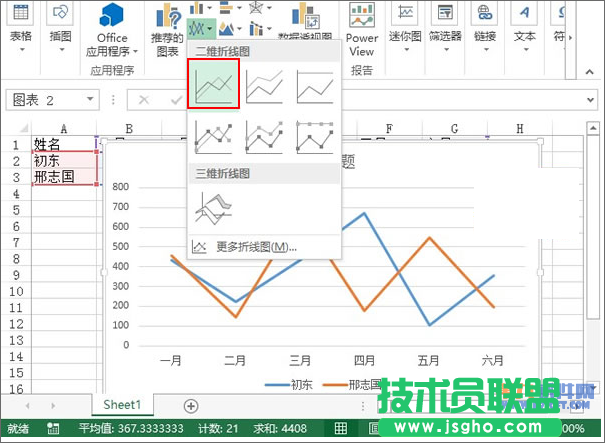Click the Office 应用程序 icon
Screen dimensions: 605x443
[112, 15]
